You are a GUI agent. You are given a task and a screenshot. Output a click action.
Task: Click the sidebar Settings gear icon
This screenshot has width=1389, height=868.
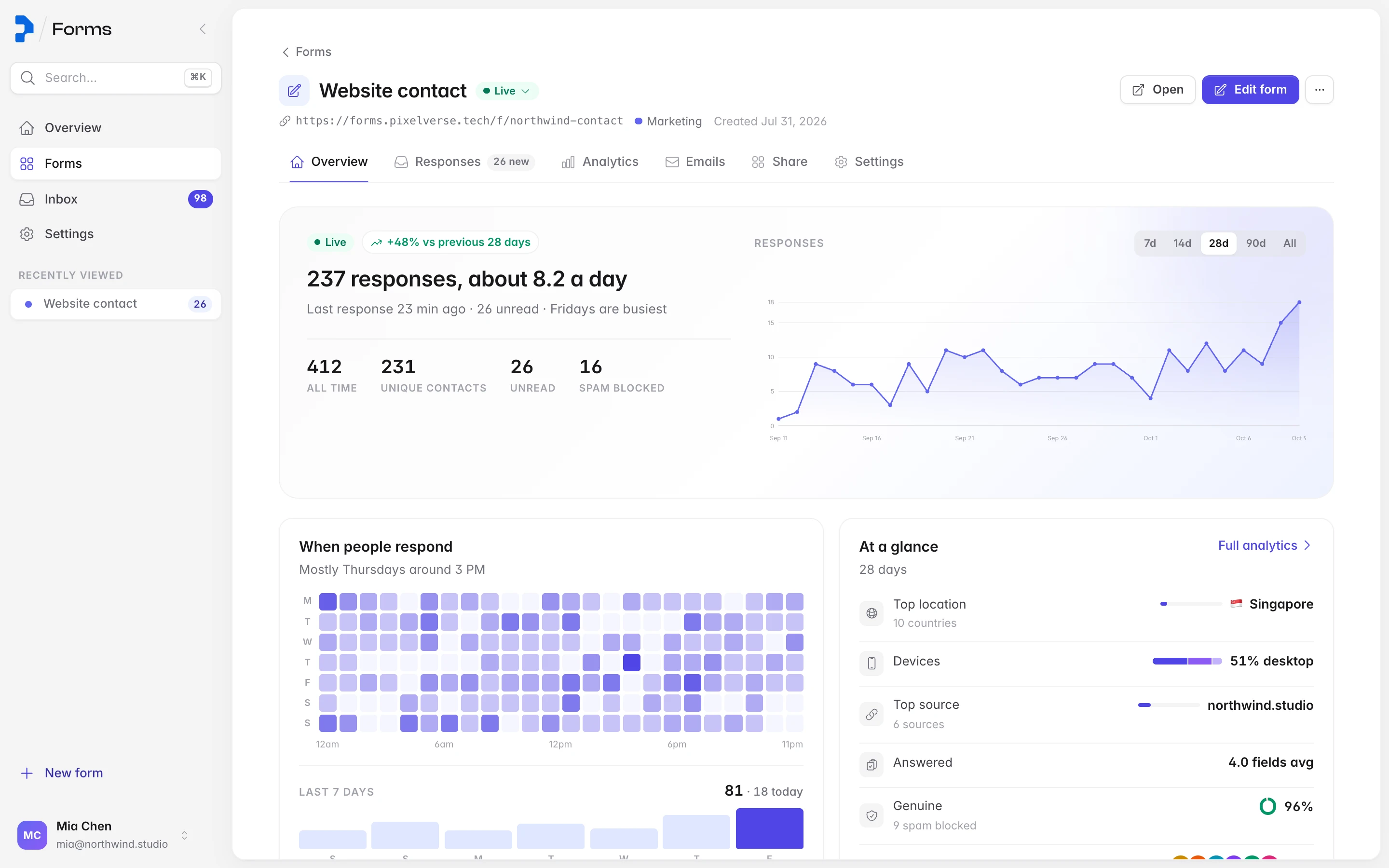(27, 234)
